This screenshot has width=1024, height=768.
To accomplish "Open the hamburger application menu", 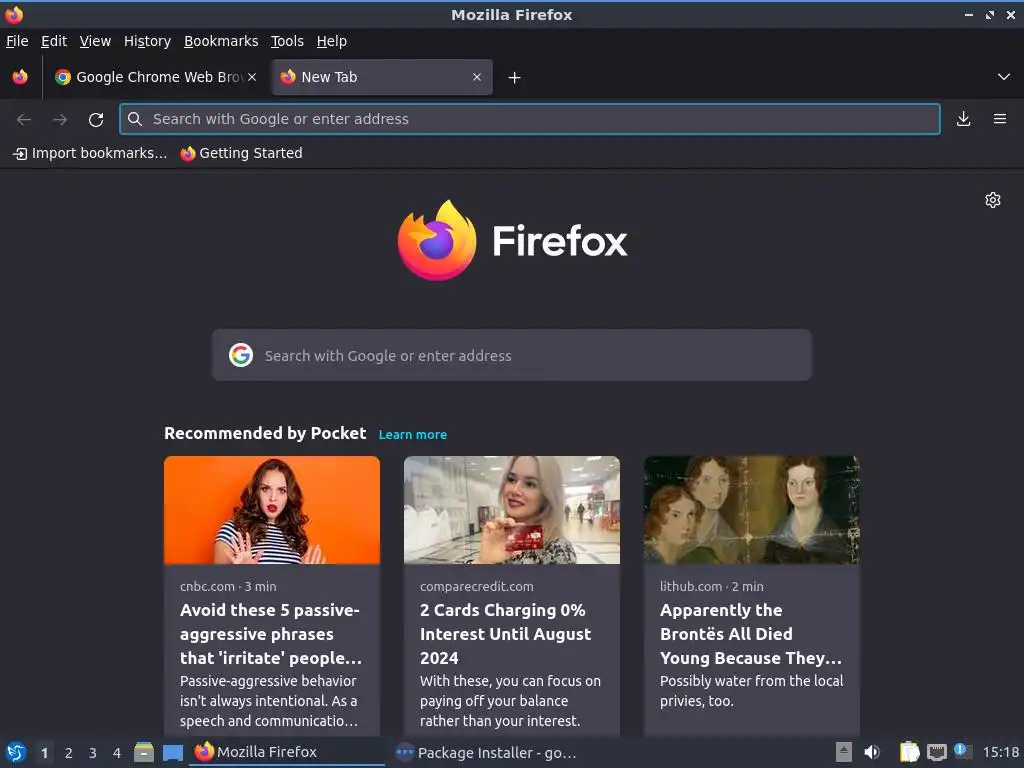I will click(x=1000, y=119).
